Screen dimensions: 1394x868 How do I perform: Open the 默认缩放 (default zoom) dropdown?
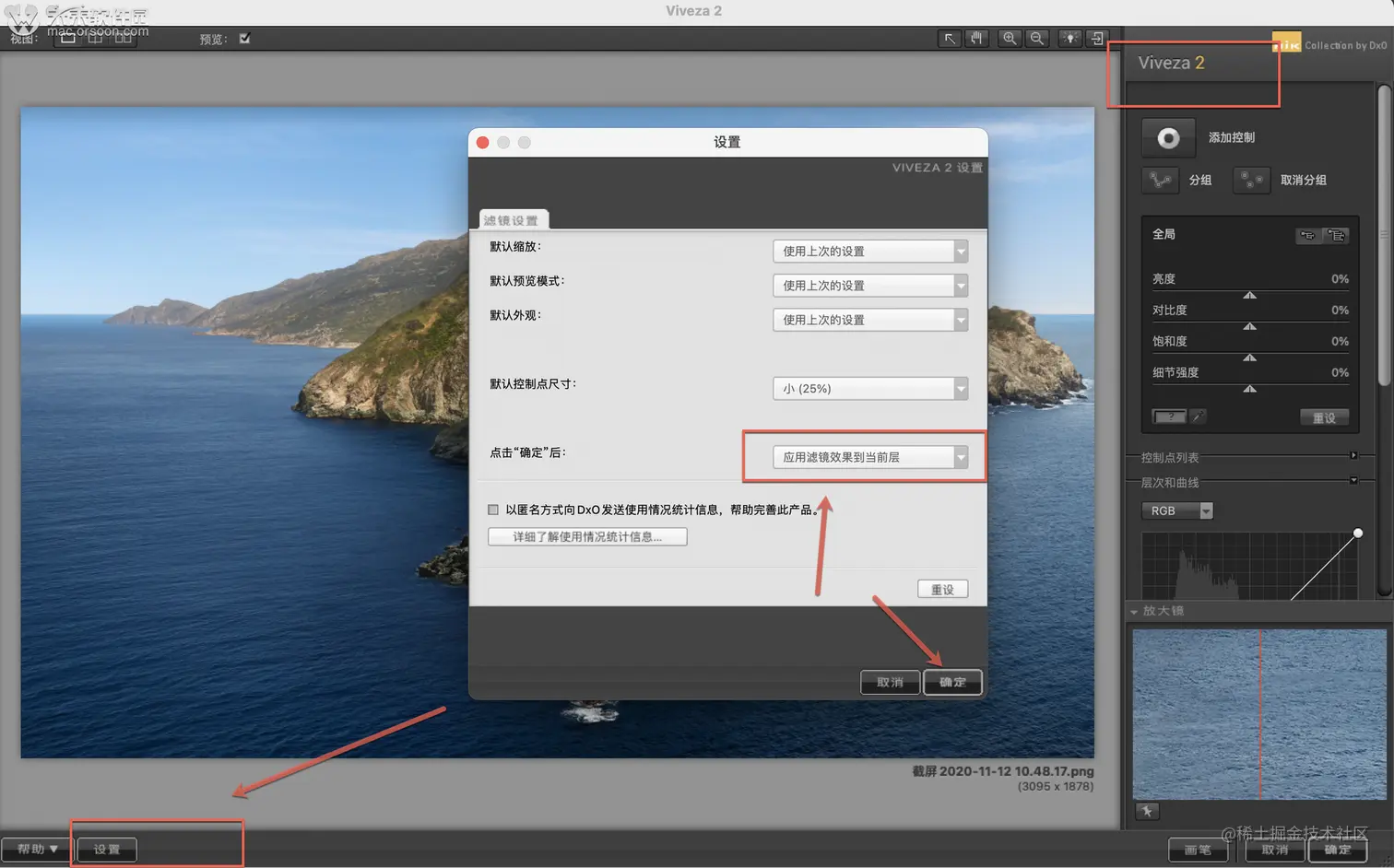(x=870, y=251)
